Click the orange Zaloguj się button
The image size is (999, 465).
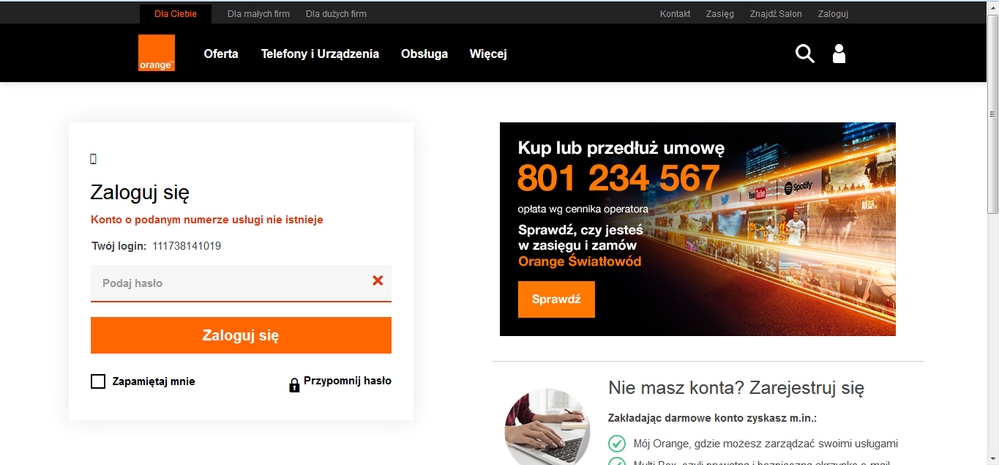click(x=241, y=336)
